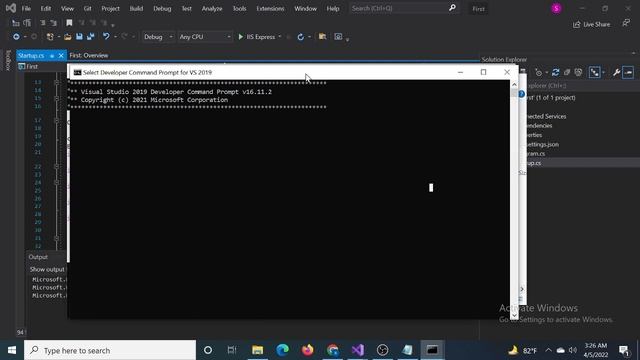Collapse code region at line 22
640x360 pixels.
tap(57, 166)
